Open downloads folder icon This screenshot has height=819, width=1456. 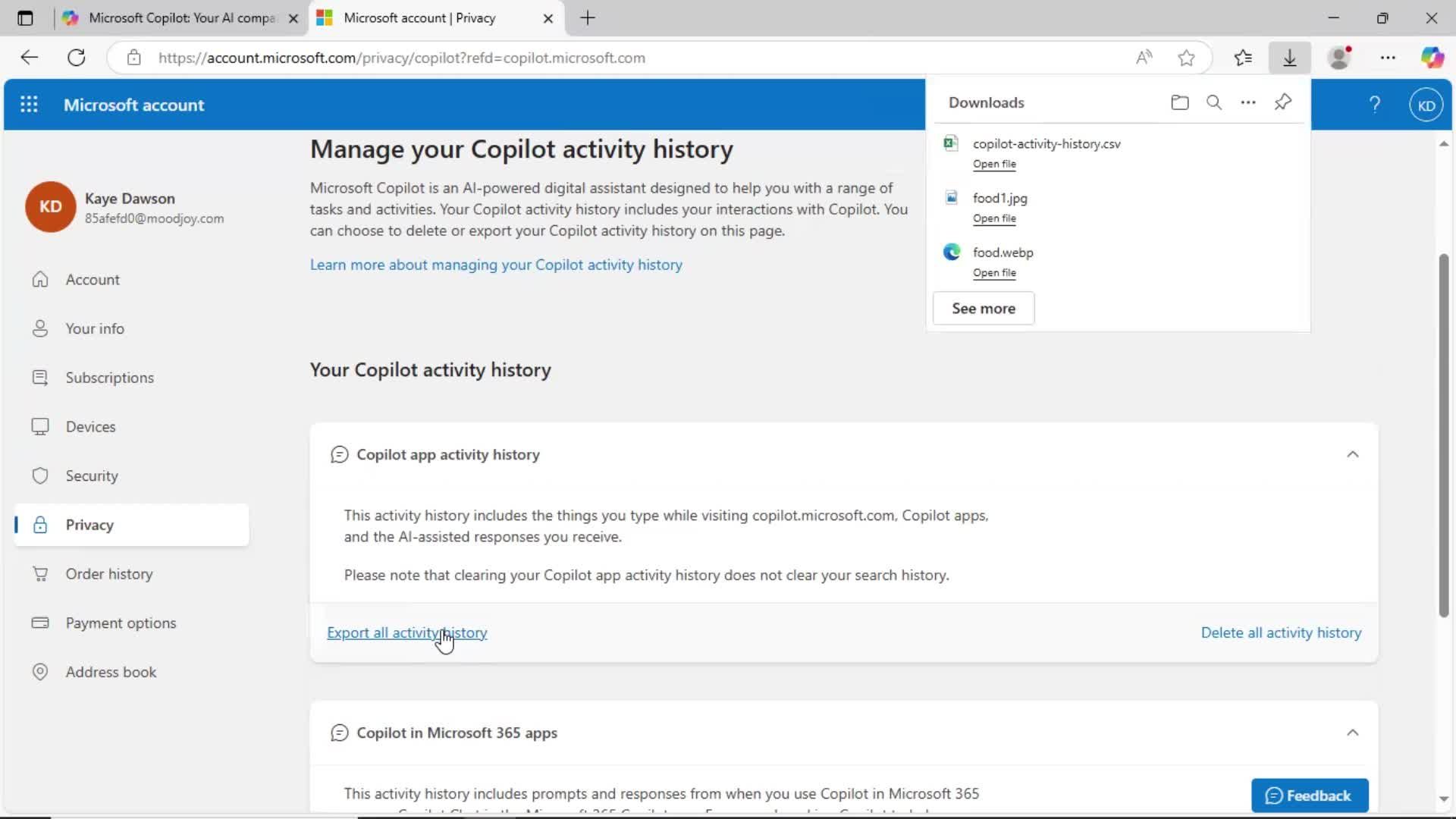coord(1180,102)
